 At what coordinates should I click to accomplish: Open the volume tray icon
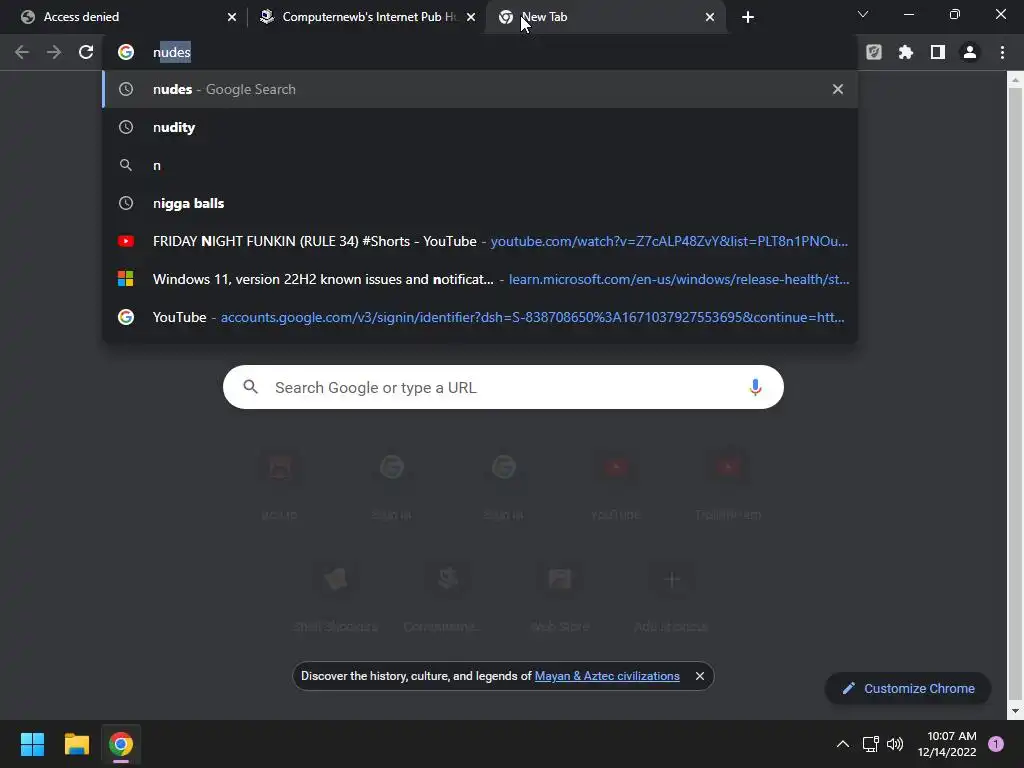895,744
